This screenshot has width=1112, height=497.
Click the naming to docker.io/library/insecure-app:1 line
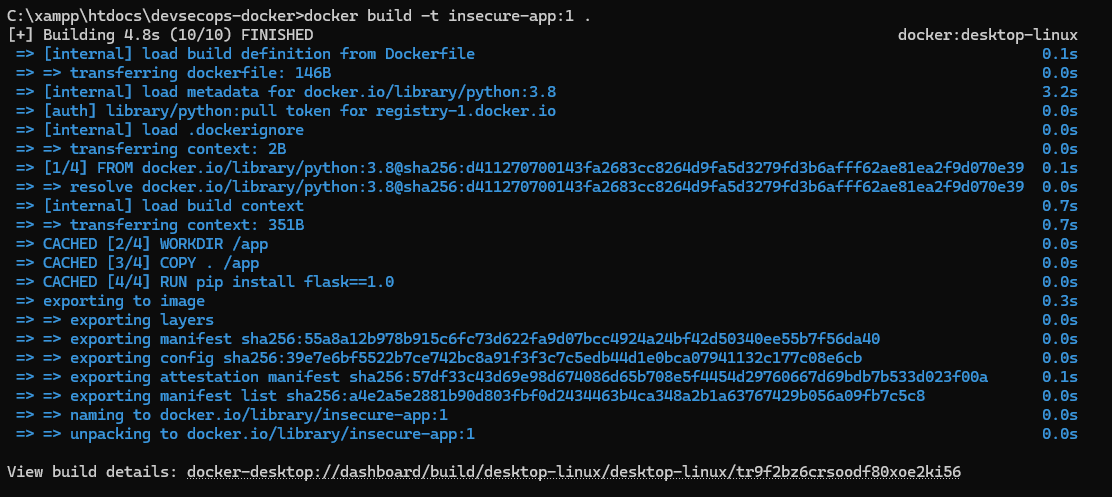(x=258, y=414)
